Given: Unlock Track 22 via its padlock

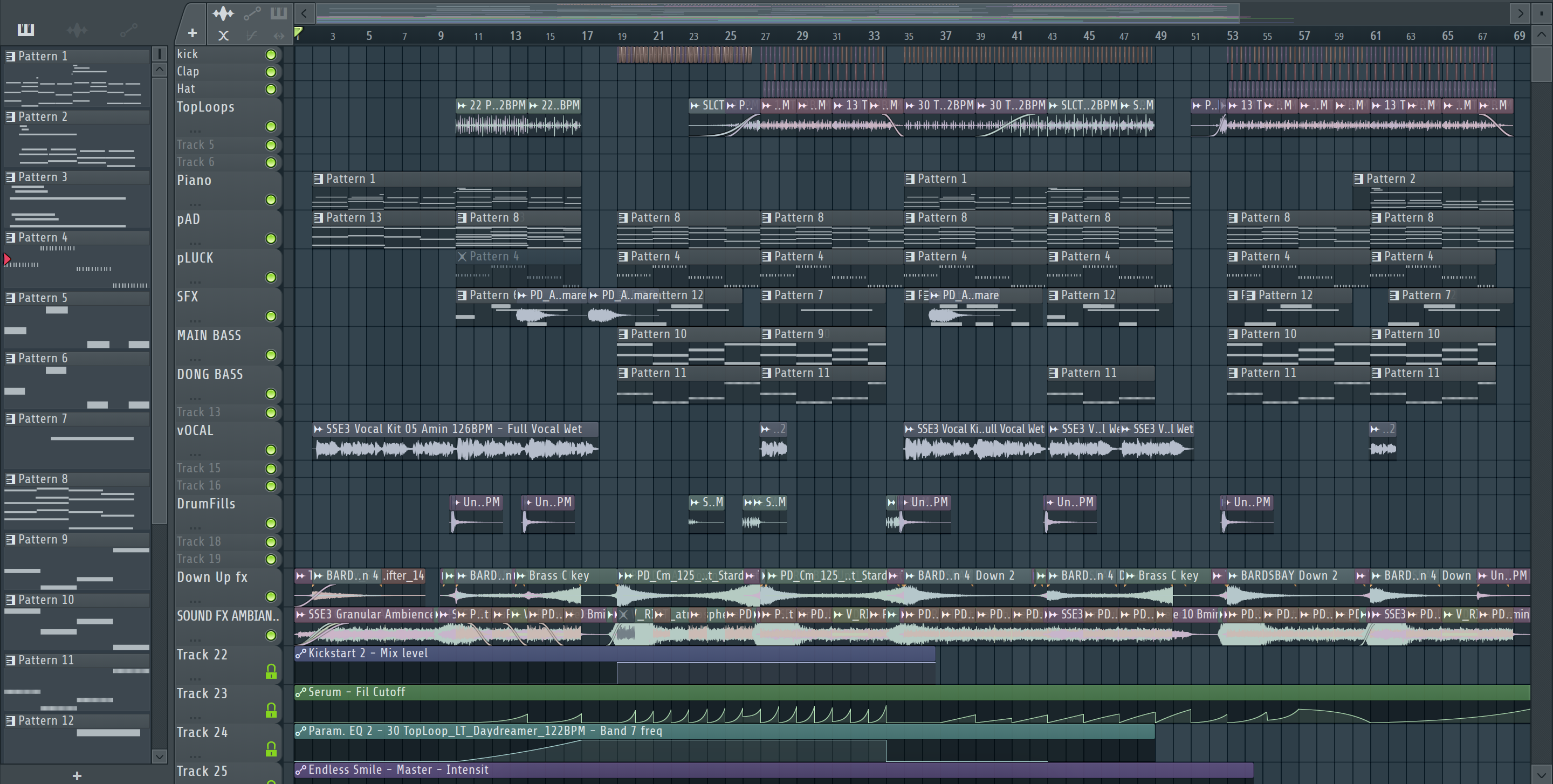Looking at the screenshot, I should (x=271, y=671).
